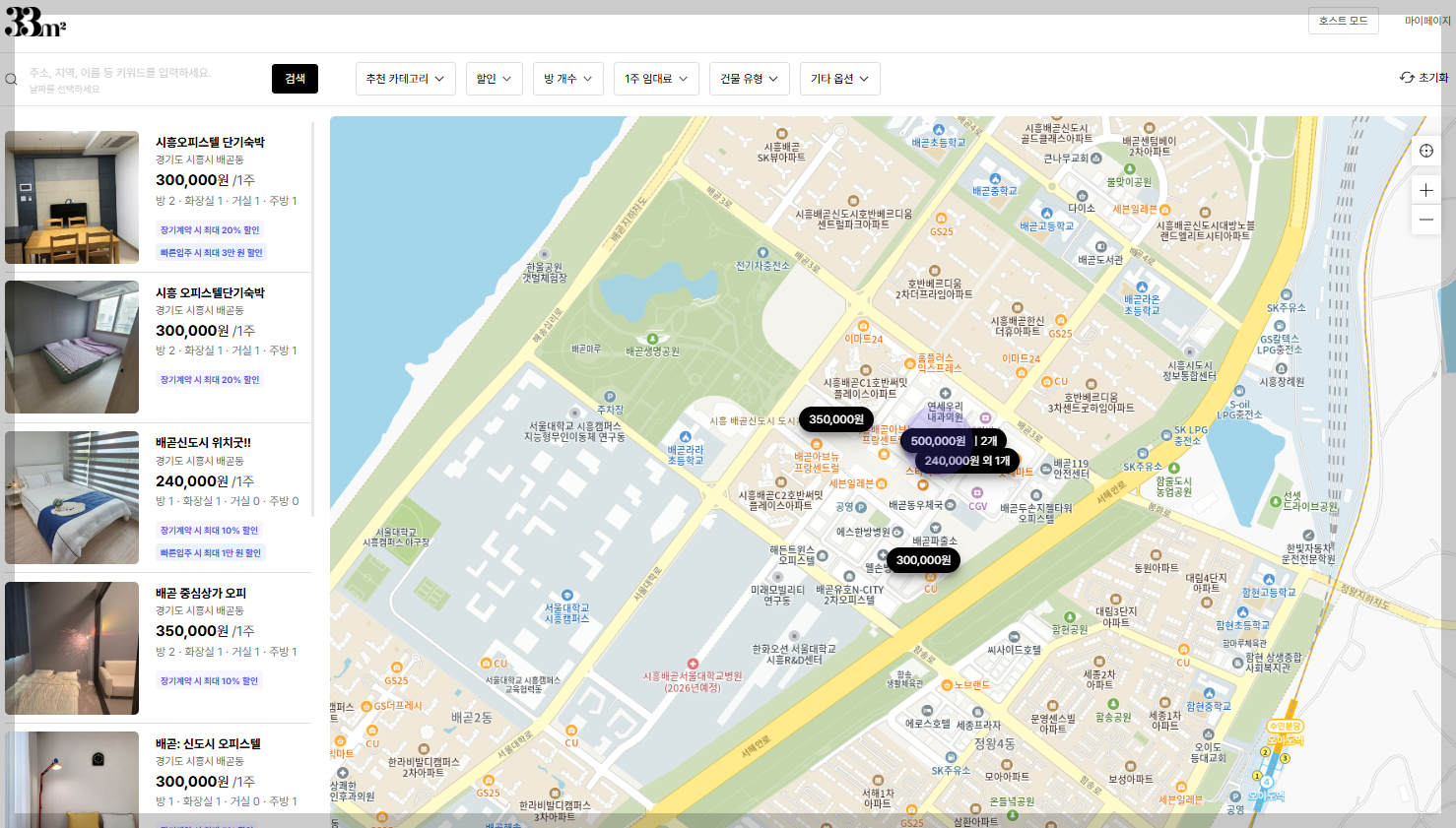The image size is (1456, 828).
Task: Click the 배곧119안전센터 pin
Action: (1046, 469)
